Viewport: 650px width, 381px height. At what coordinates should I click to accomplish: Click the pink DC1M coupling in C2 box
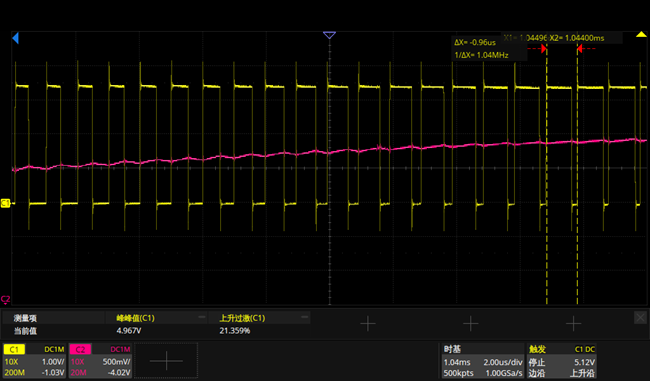coord(120,349)
